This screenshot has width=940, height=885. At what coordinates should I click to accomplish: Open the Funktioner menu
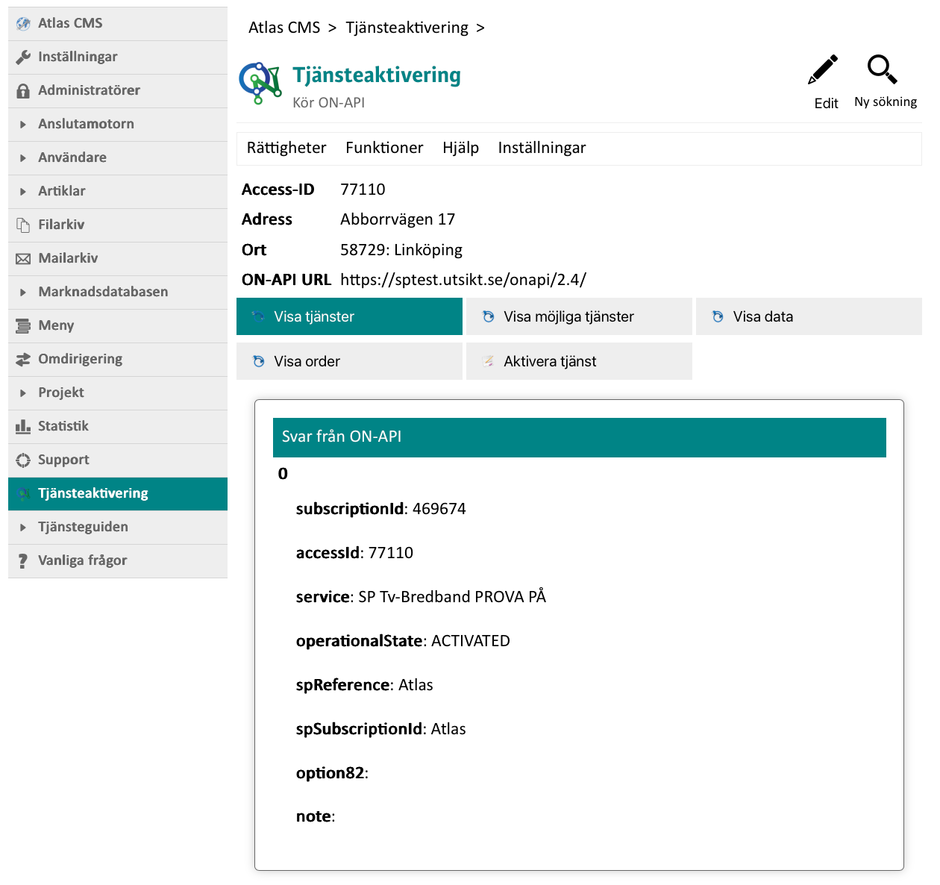pyautogui.click(x=384, y=148)
